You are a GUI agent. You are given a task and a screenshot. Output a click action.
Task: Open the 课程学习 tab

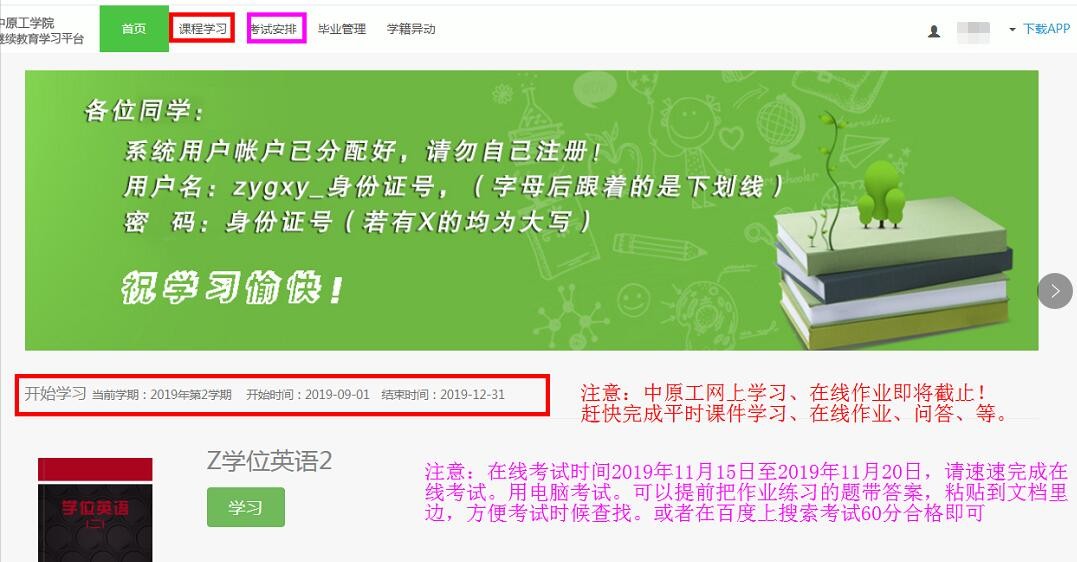coord(203,29)
